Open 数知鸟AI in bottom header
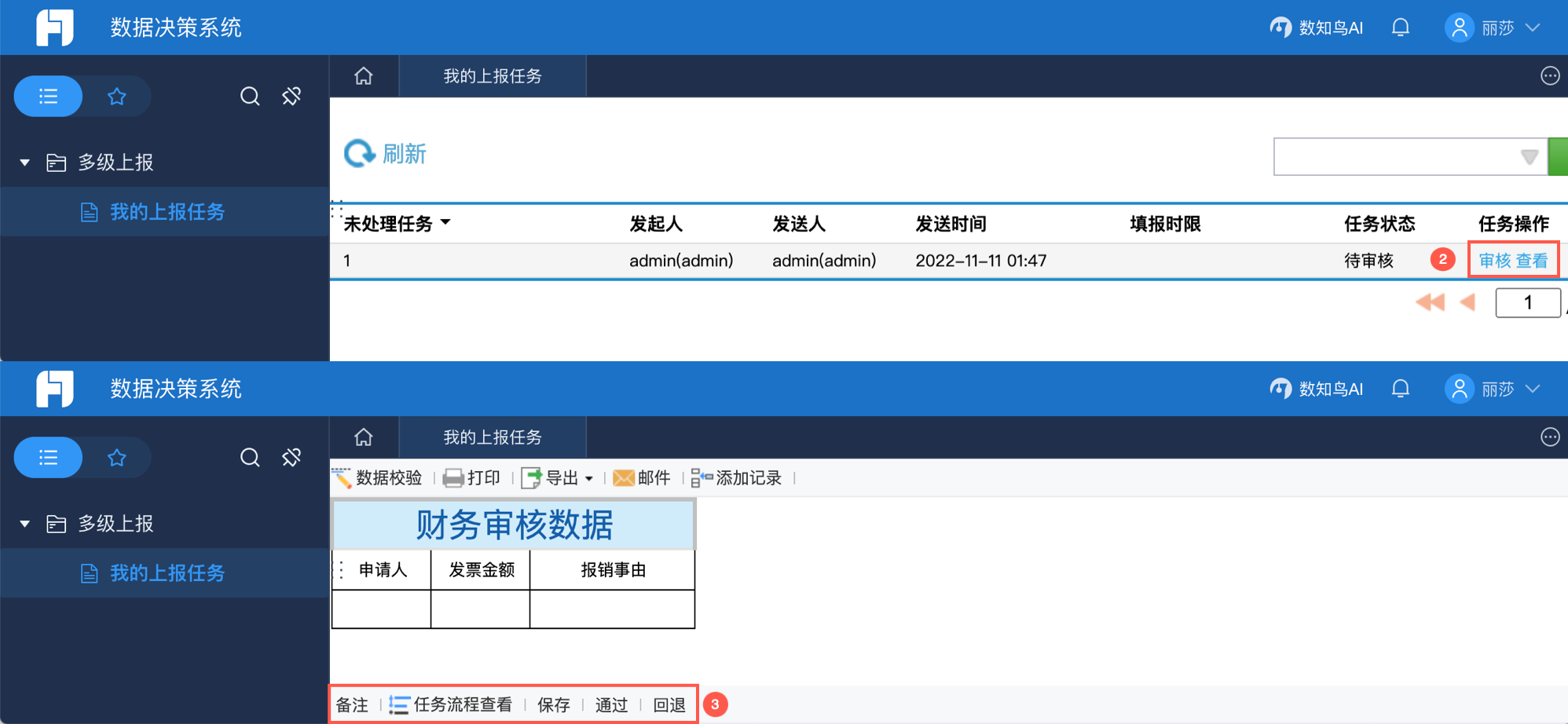 1317,389
